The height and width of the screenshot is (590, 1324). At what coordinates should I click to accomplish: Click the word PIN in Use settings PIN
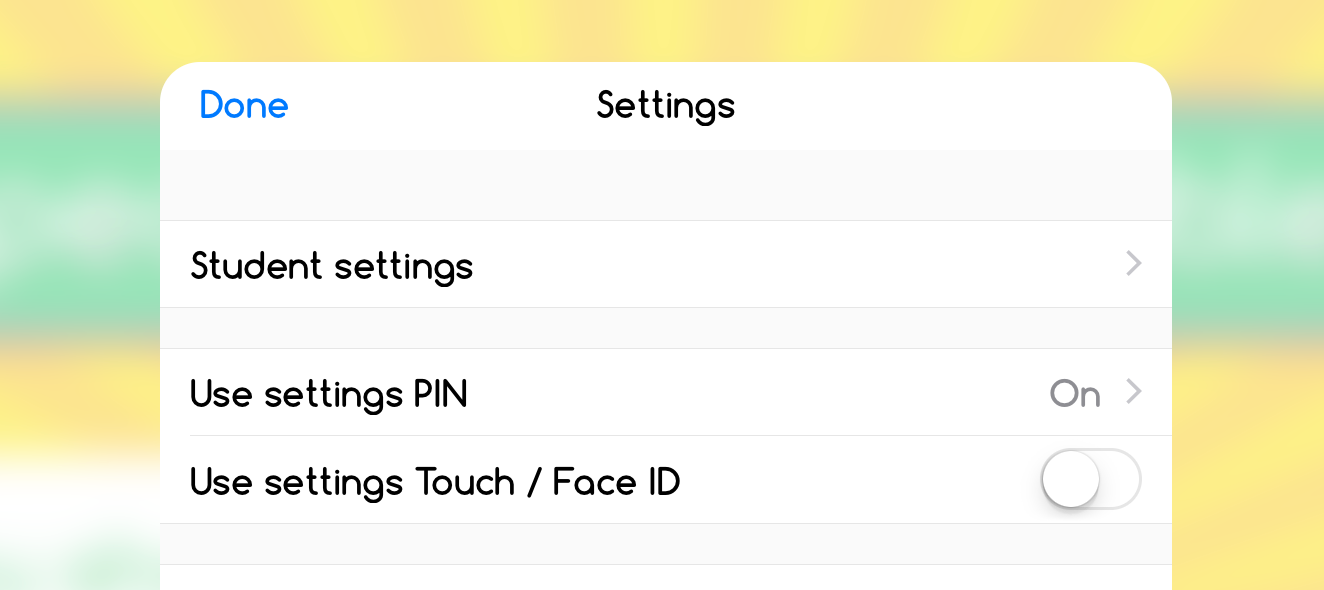click(440, 394)
